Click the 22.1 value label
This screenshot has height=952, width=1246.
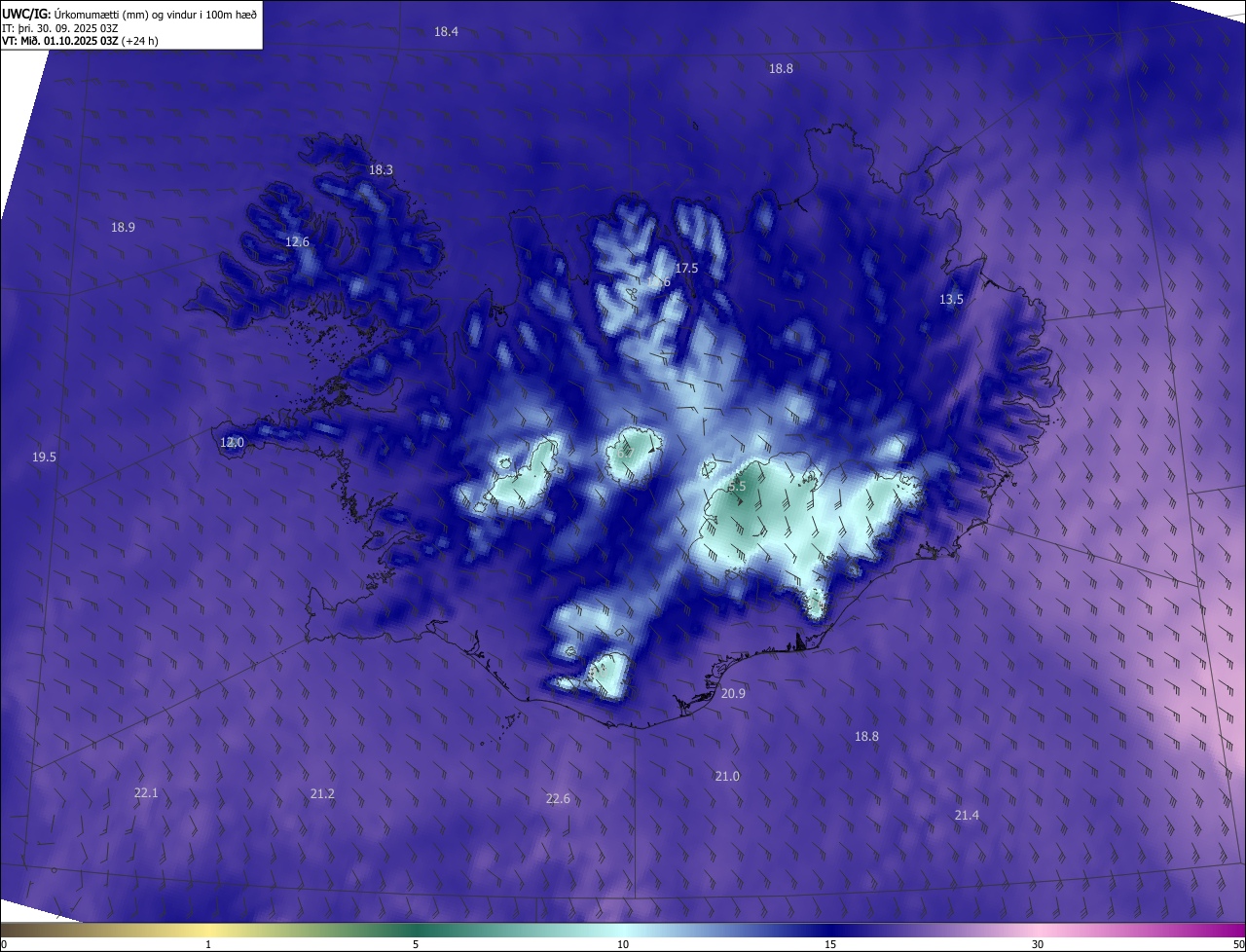coord(146,793)
